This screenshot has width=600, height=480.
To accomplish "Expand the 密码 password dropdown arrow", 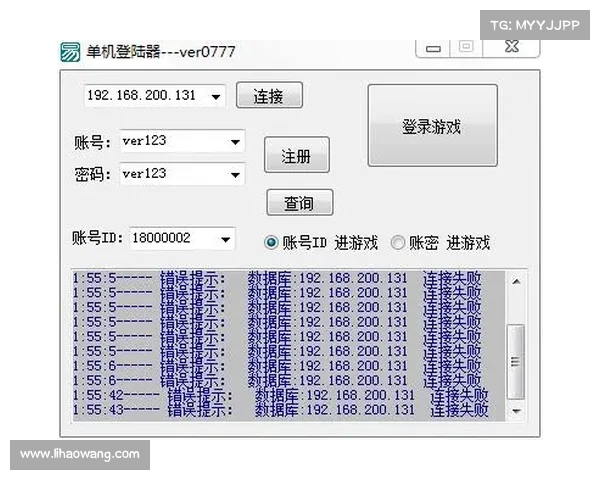I will (235, 175).
